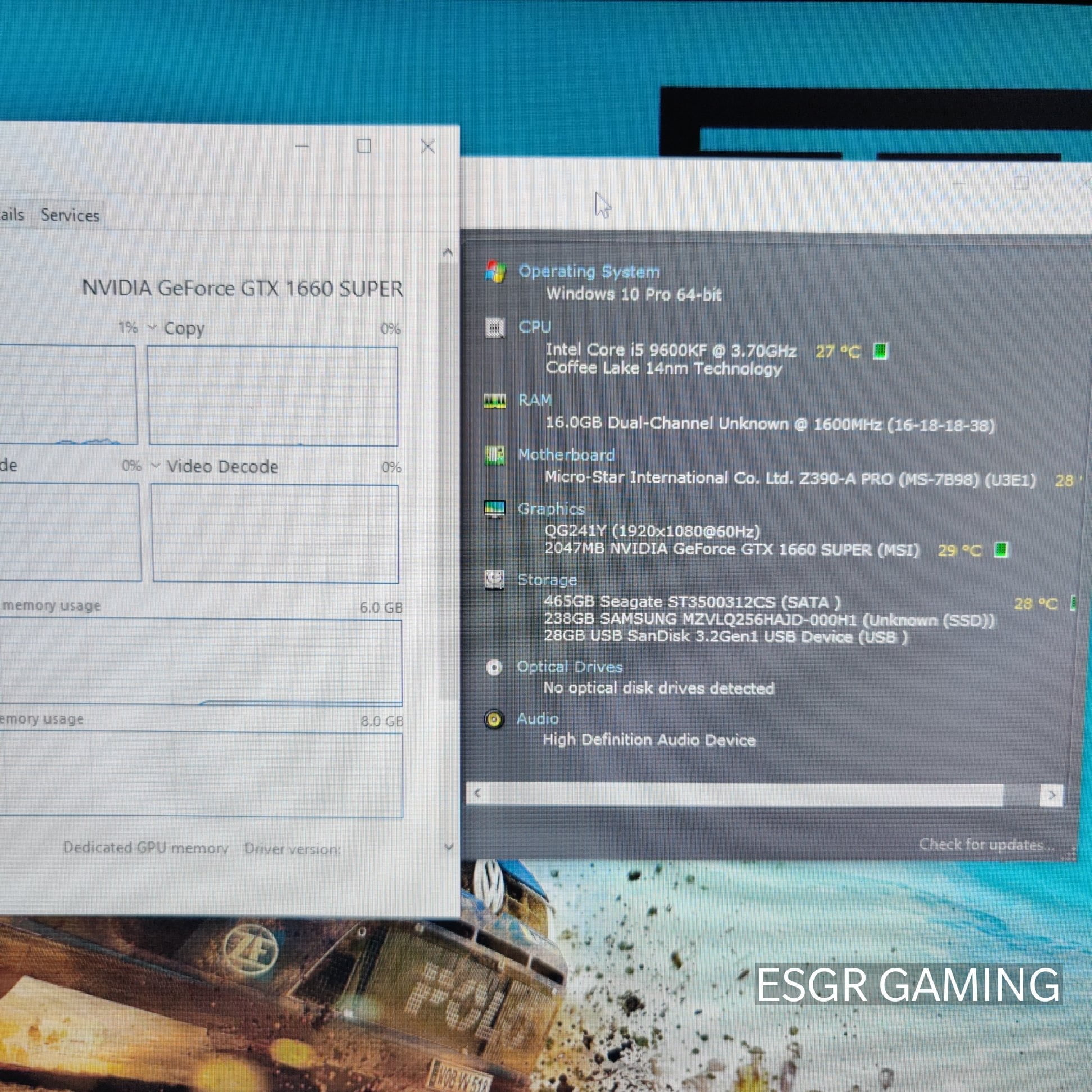
Task: Click the Video Decode usage graph
Action: click(x=275, y=534)
